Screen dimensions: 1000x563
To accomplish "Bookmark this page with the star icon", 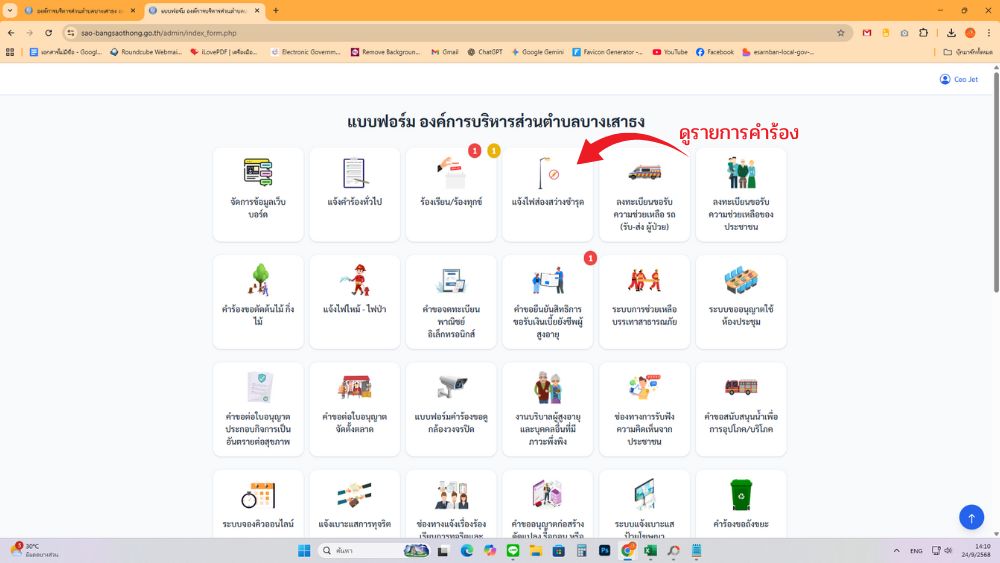I will [x=841, y=32].
